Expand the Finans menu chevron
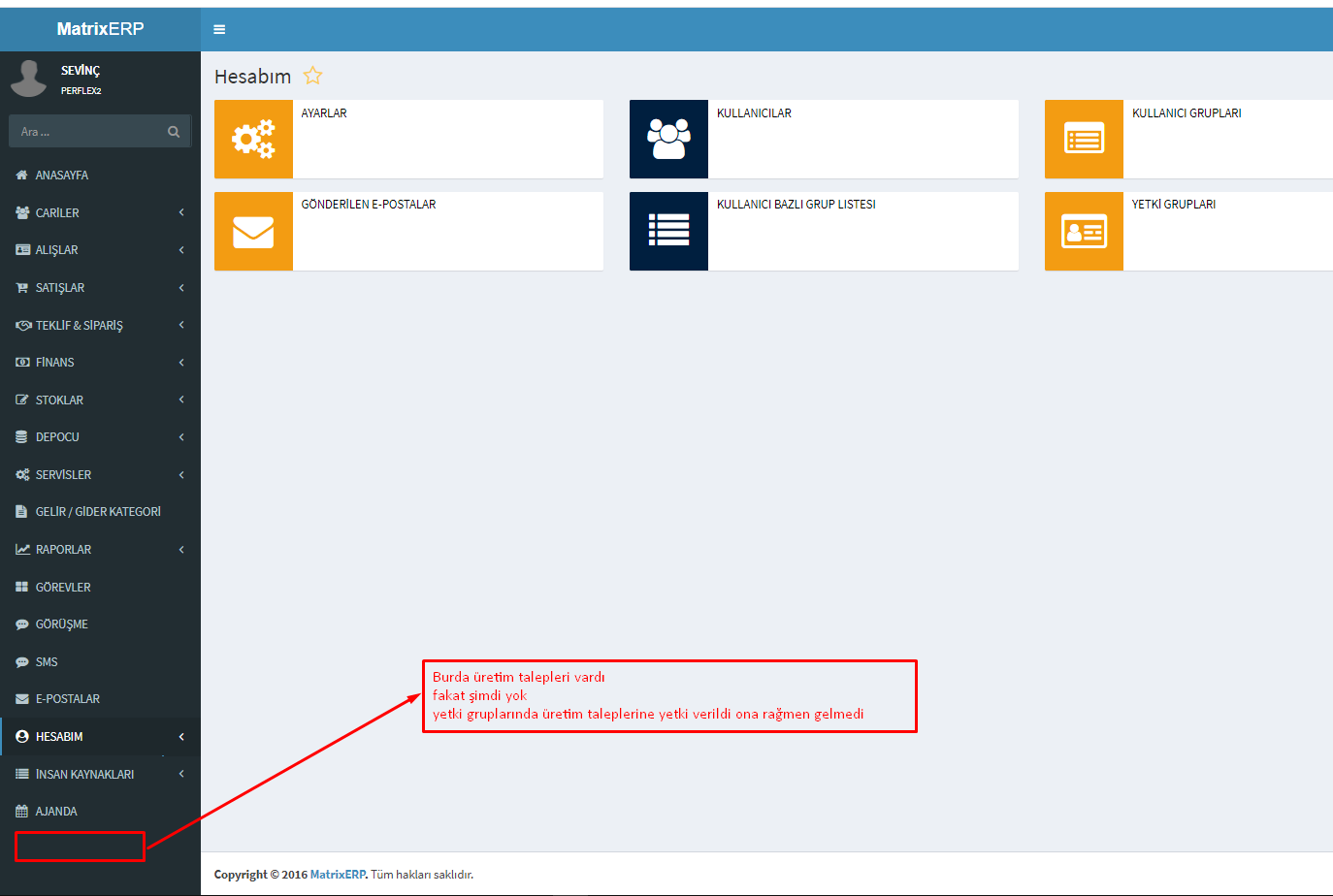Viewport: 1333px width, 896px height. click(181, 363)
